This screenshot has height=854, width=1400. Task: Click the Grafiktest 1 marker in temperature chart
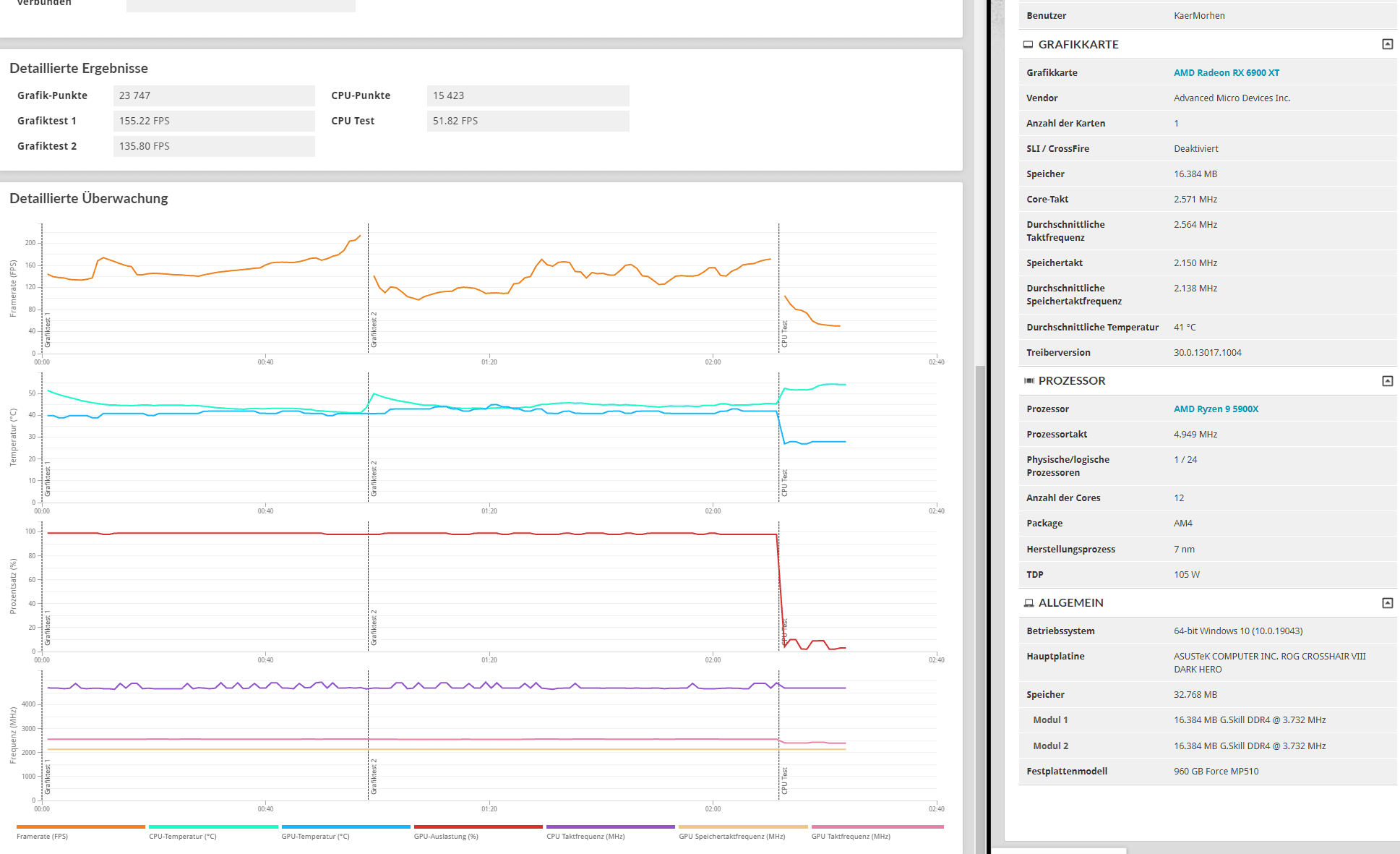[48, 479]
